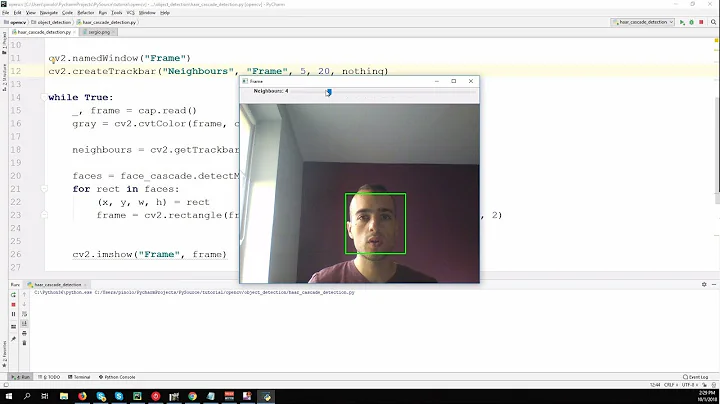Open the Event Log
Screen dimensions: 720x404
(x=695, y=377)
